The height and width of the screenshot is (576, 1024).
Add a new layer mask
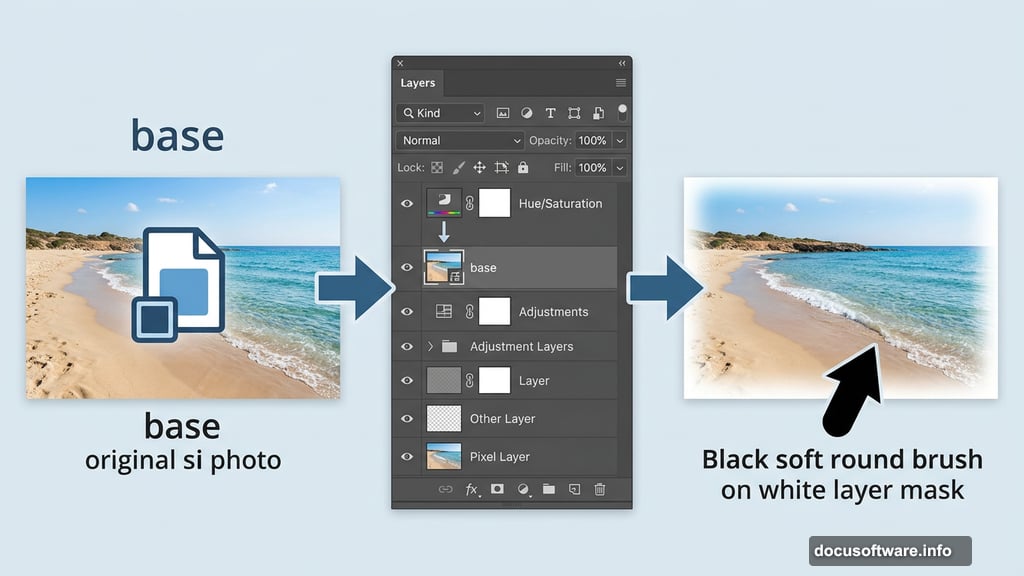coord(497,490)
